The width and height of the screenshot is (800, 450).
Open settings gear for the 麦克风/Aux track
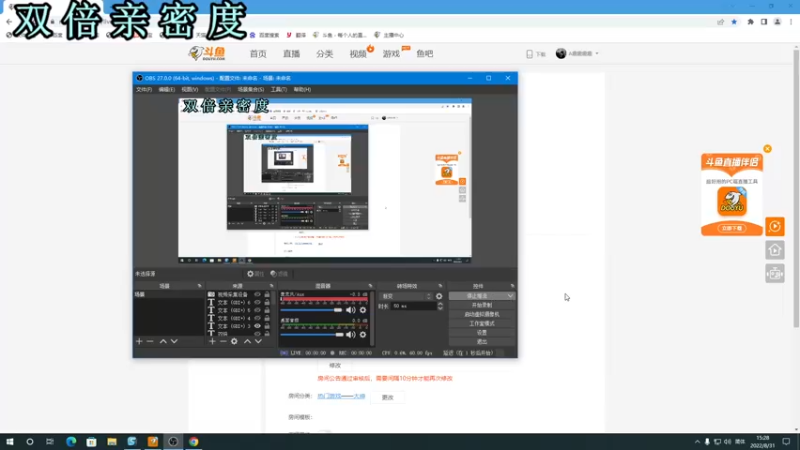click(363, 310)
